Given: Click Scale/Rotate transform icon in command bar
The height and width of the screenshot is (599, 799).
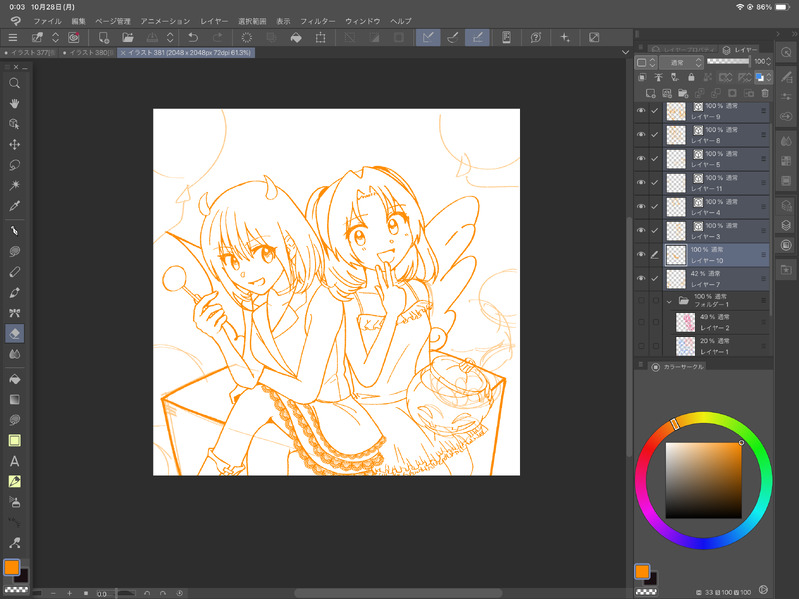Looking at the screenshot, I should (321, 37).
